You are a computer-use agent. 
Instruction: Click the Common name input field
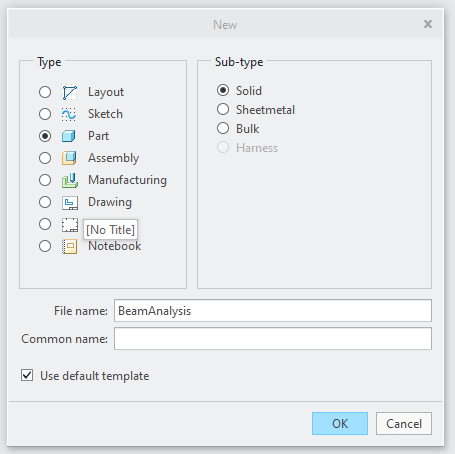tap(273, 339)
